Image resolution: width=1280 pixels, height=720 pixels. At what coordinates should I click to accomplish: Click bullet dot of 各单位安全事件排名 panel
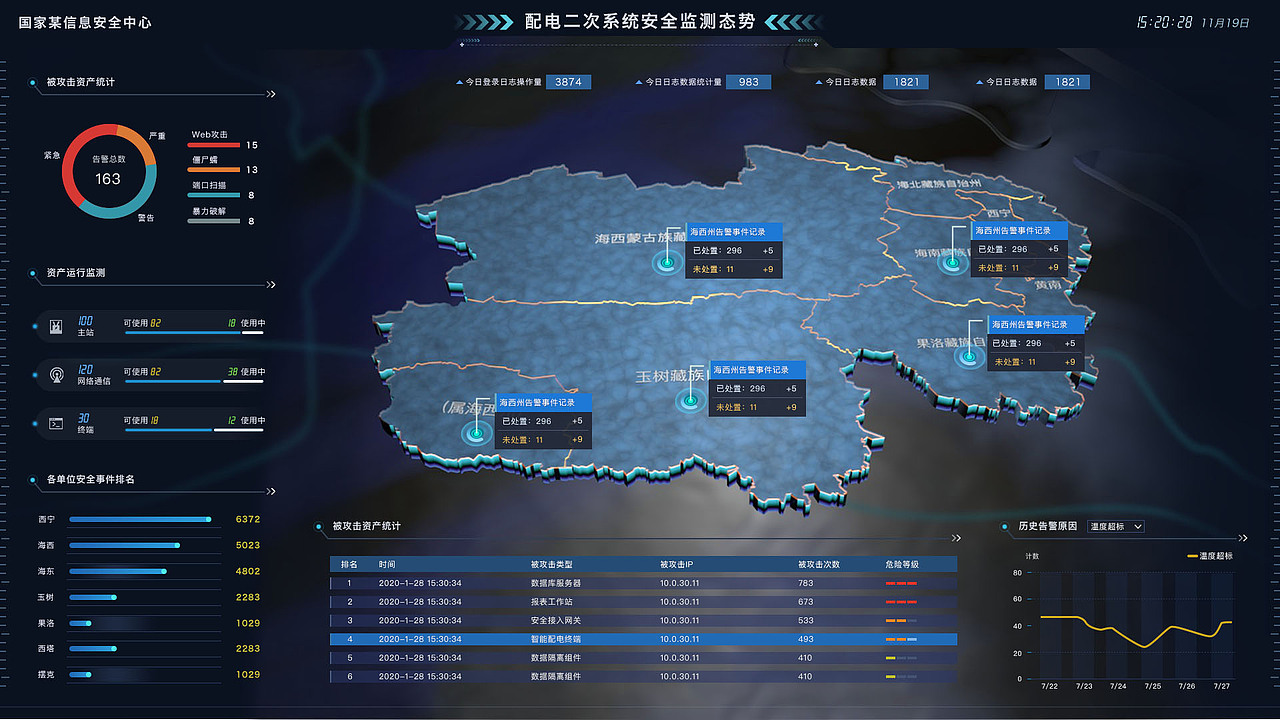33,479
